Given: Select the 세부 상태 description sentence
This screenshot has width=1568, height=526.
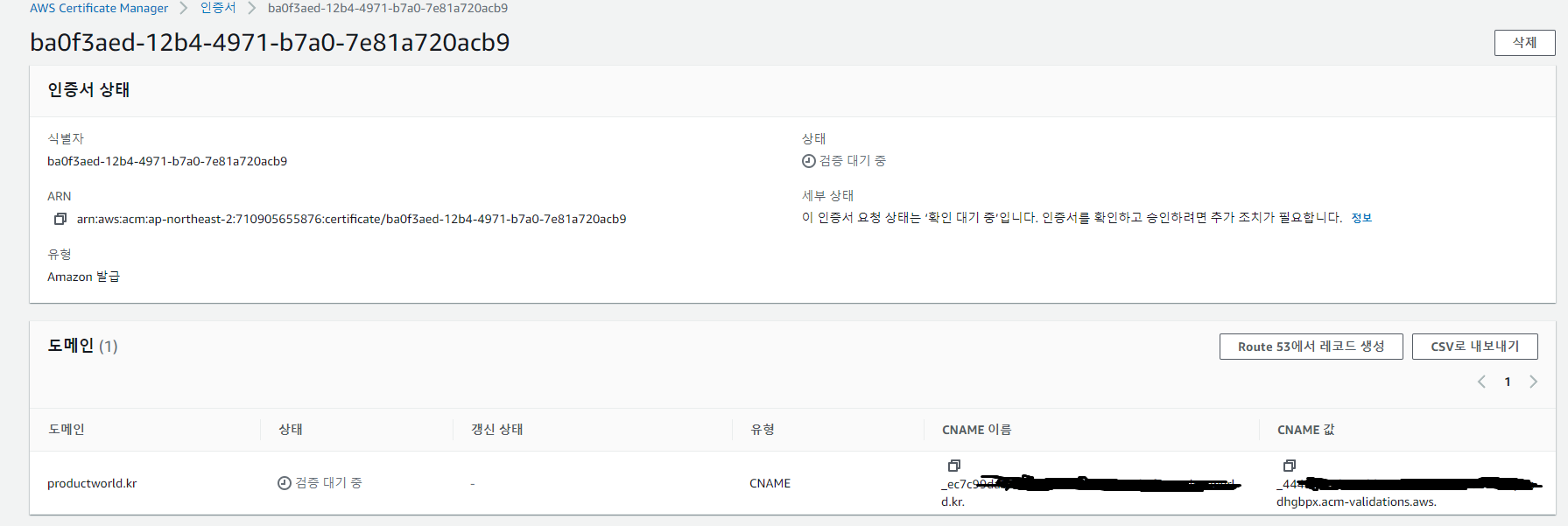Looking at the screenshot, I should [1072, 218].
